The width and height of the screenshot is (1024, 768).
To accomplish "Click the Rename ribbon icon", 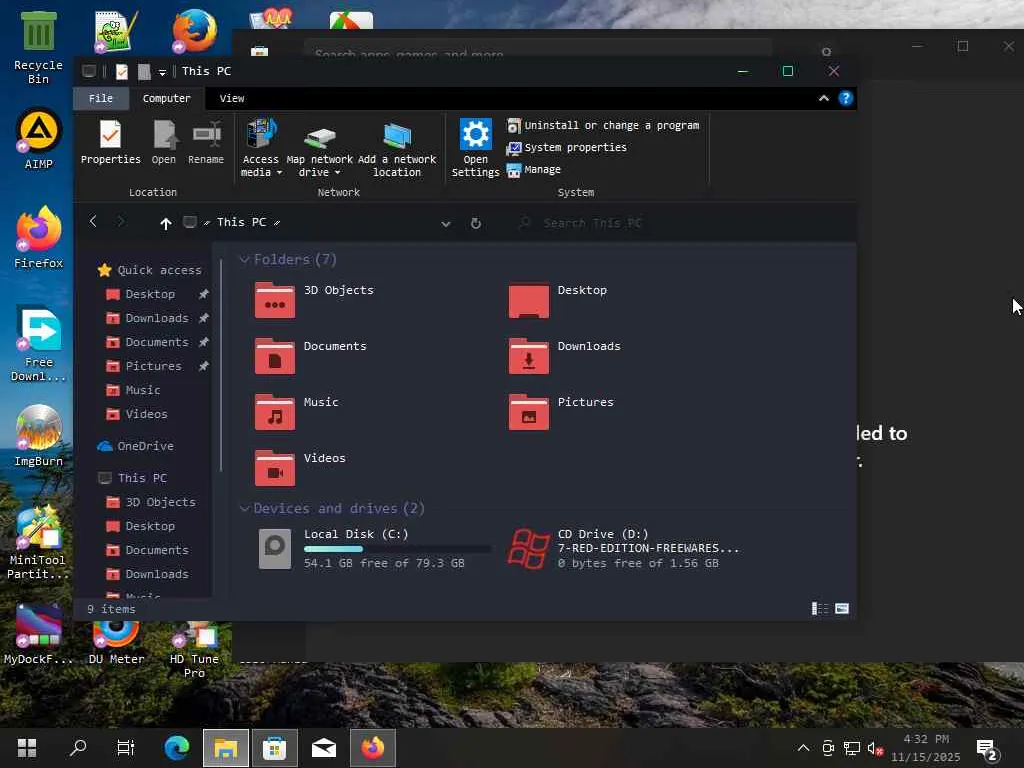I will [x=206, y=142].
